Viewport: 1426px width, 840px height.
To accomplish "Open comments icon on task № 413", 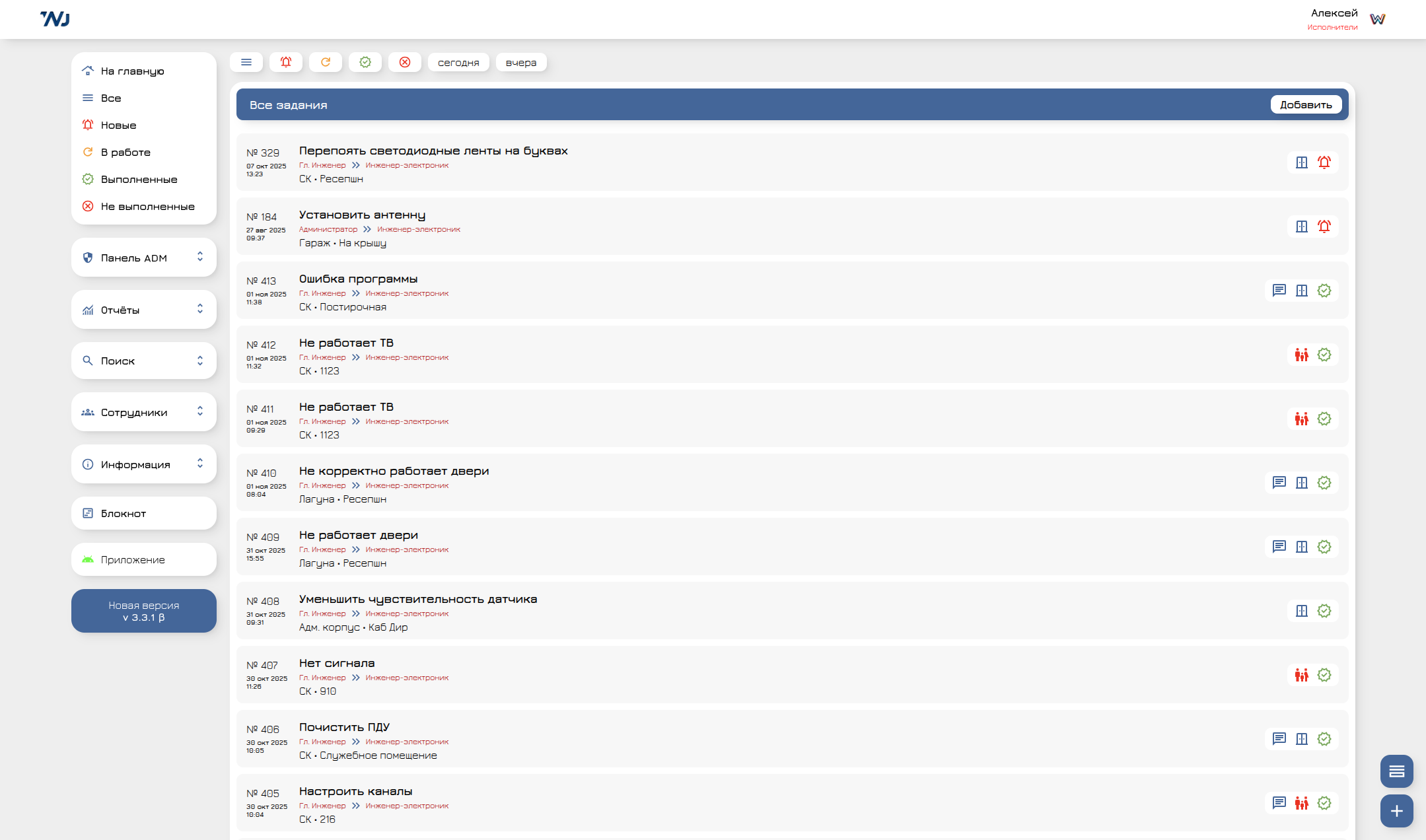I will [x=1279, y=291].
